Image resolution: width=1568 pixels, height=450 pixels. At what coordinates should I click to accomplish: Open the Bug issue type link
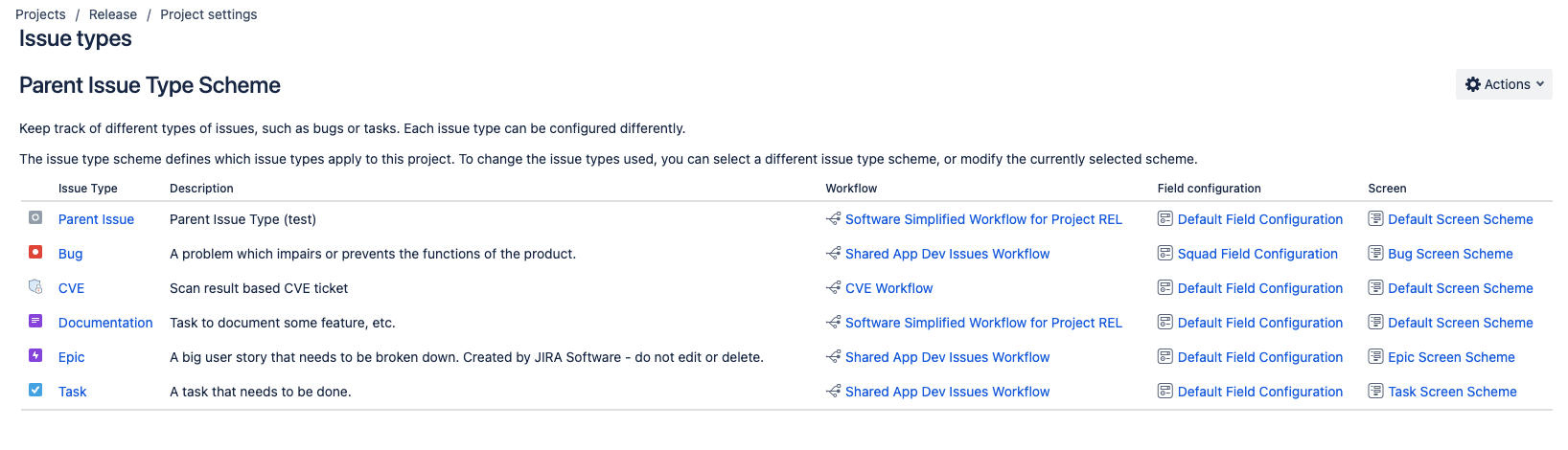tap(70, 254)
